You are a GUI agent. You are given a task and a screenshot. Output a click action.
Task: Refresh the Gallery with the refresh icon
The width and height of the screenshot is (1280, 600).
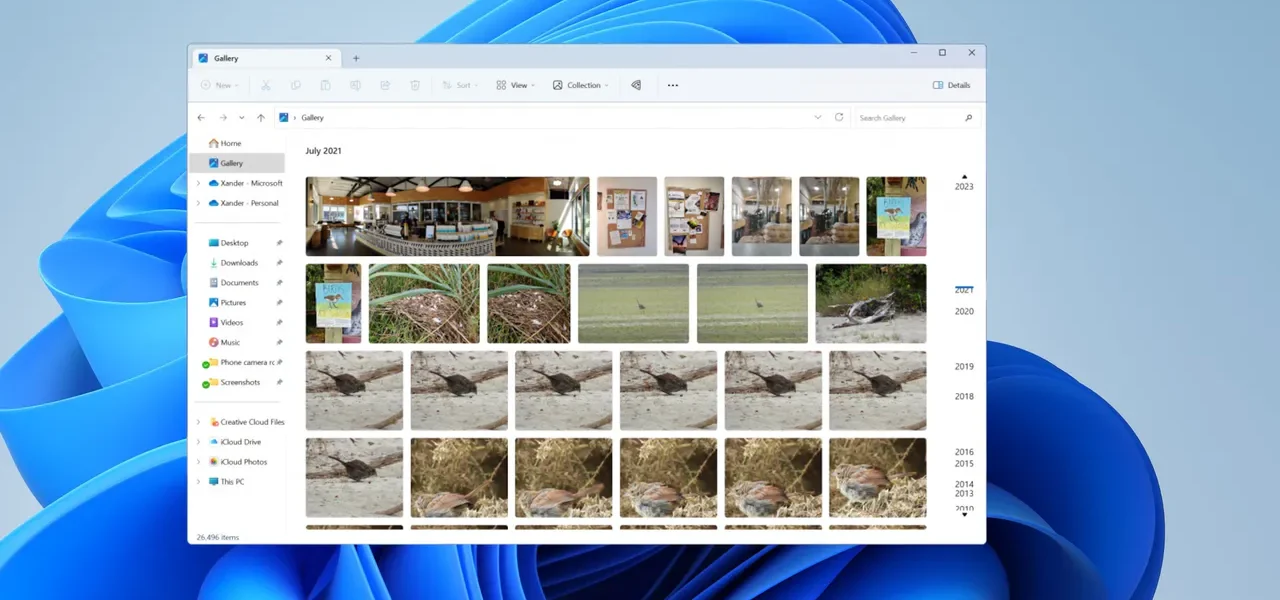click(x=839, y=117)
